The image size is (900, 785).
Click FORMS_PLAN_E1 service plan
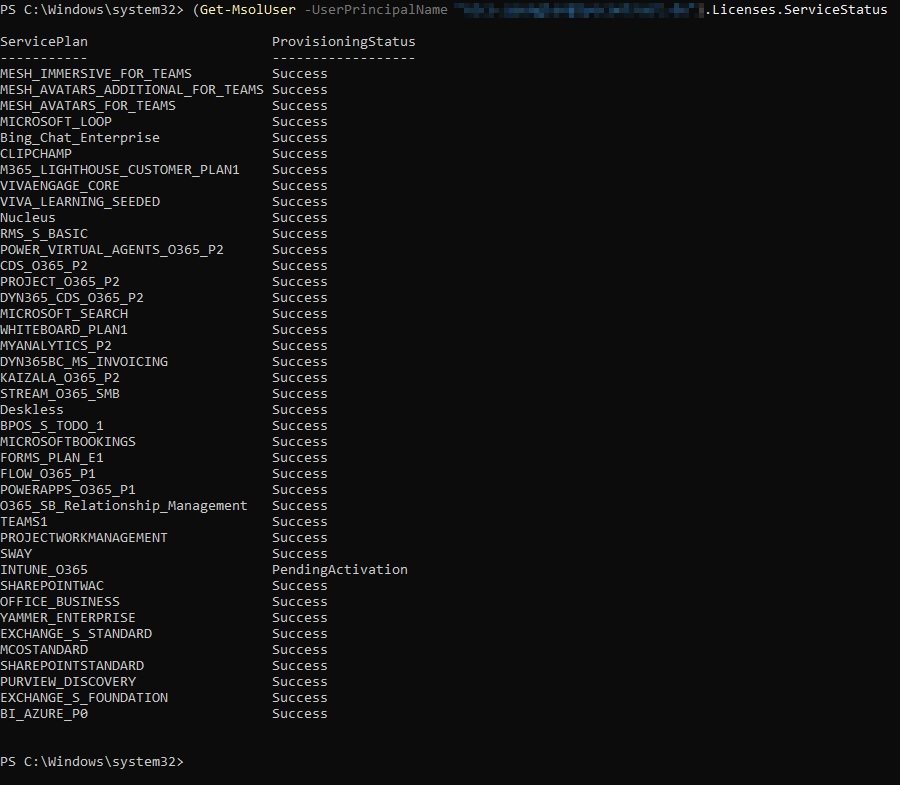point(52,458)
